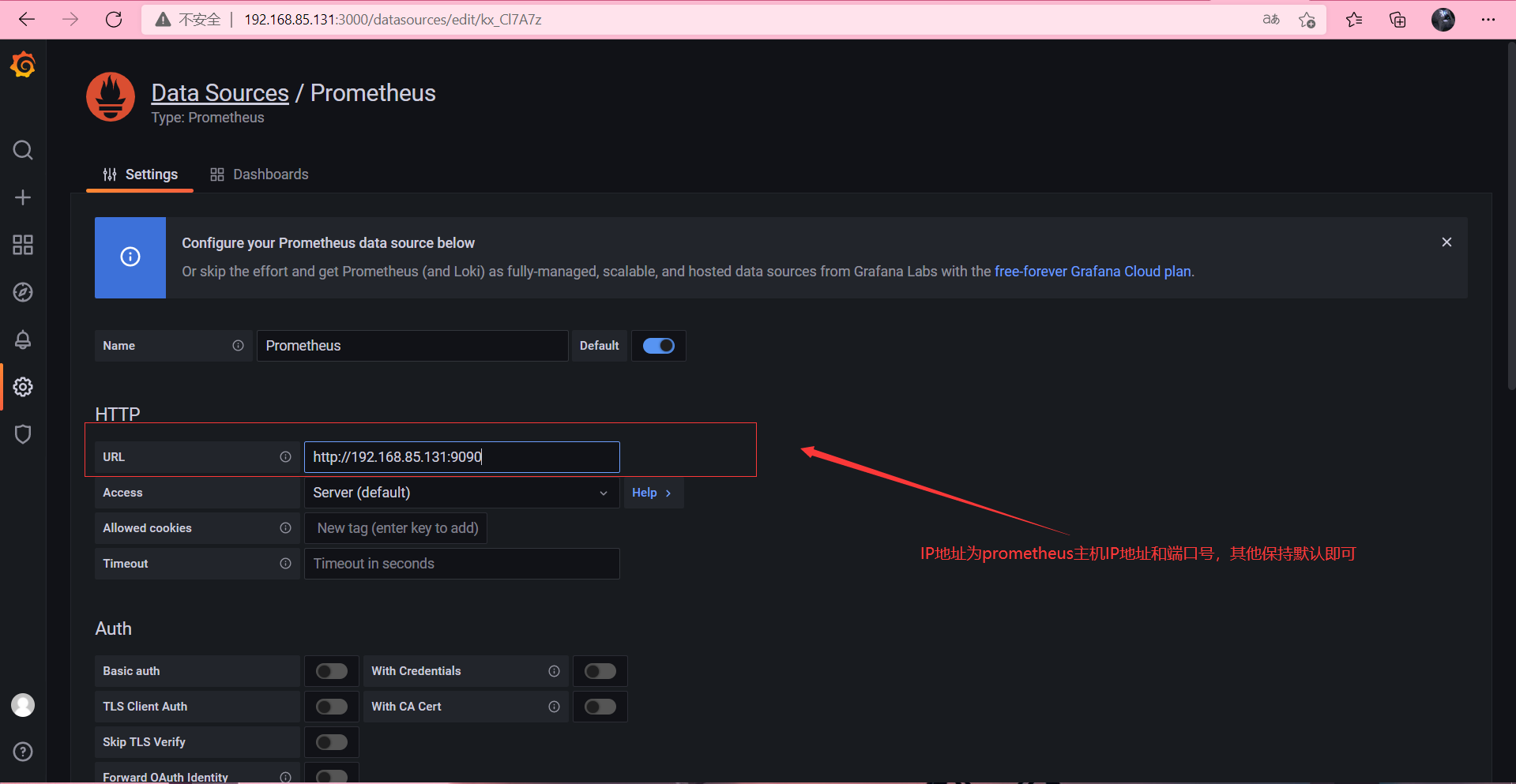The height and width of the screenshot is (784, 1516).
Task: Open the Configuration gear icon
Action: (23, 387)
